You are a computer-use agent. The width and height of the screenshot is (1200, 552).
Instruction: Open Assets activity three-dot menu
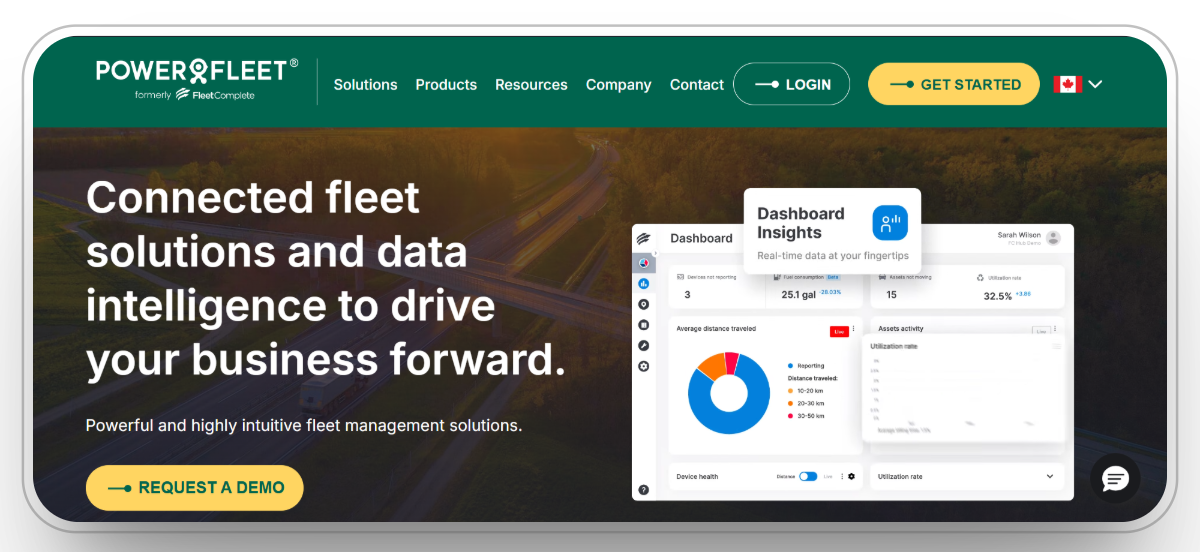click(1055, 330)
